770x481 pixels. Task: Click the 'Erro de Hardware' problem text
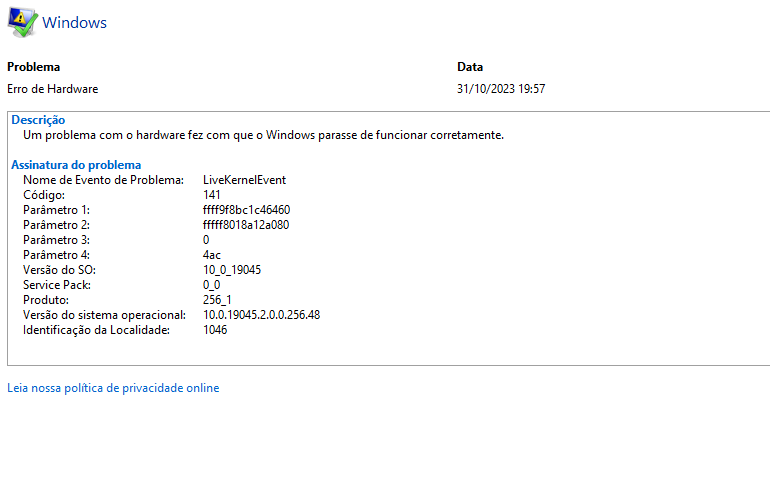point(53,89)
